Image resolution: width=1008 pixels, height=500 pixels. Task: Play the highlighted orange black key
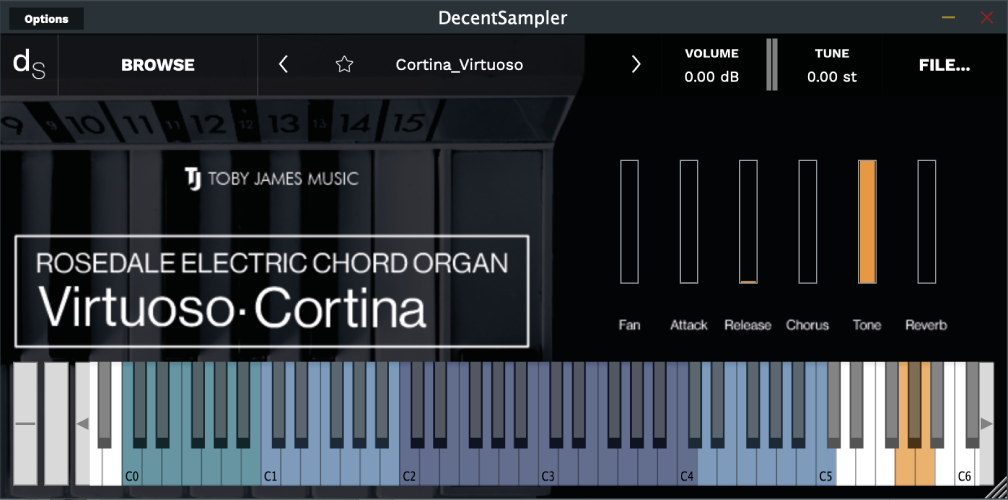(914, 405)
